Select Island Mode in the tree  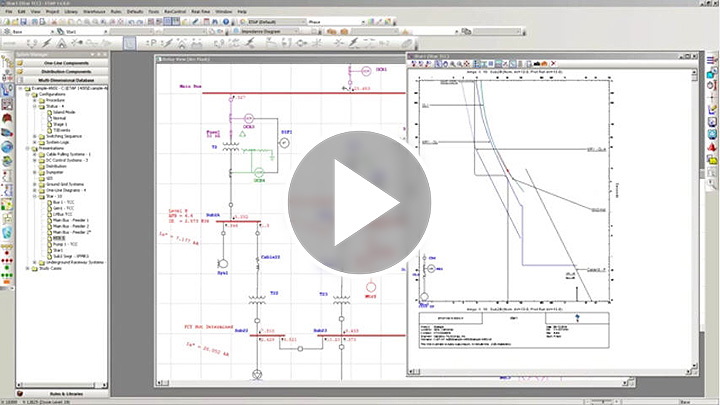64,112
